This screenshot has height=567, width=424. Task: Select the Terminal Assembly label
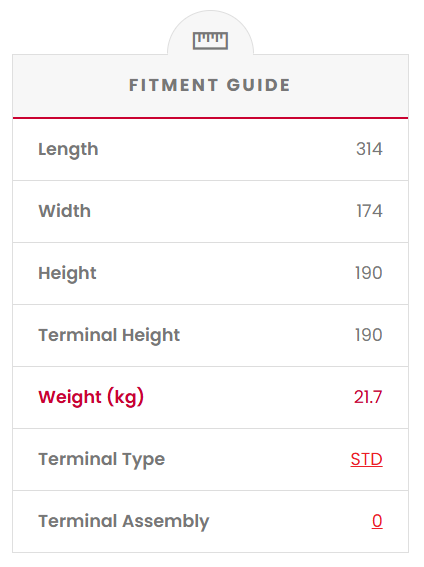point(124,522)
